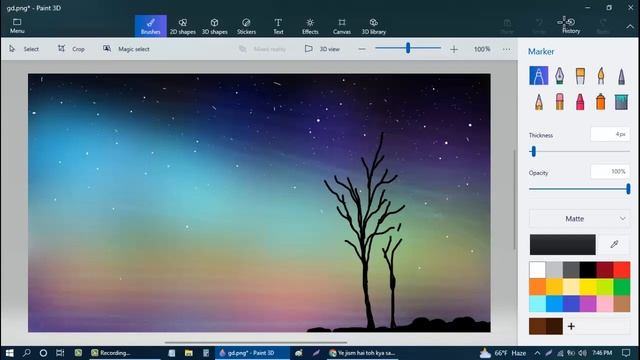Toggle Mixed reality
The width and height of the screenshot is (640, 360).
point(262,49)
